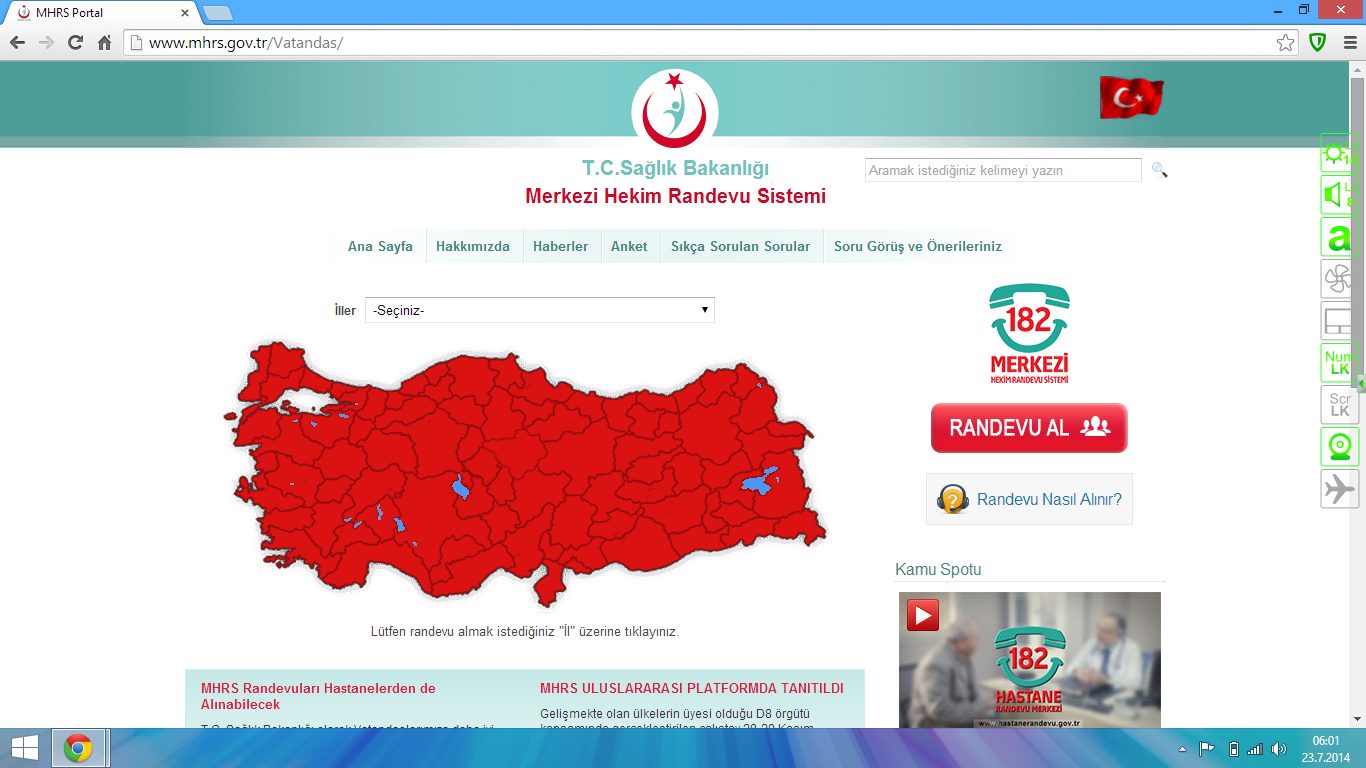Click the browser address bar
Viewport: 1366px width, 768px height.
700,43
